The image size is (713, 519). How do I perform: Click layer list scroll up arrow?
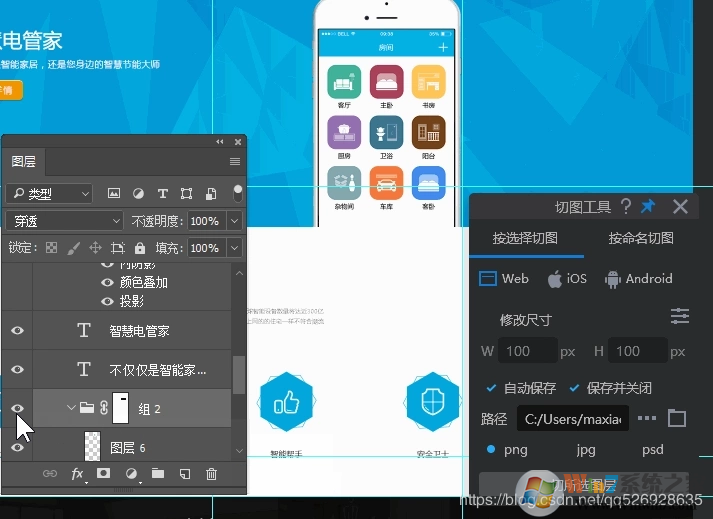coord(239,273)
